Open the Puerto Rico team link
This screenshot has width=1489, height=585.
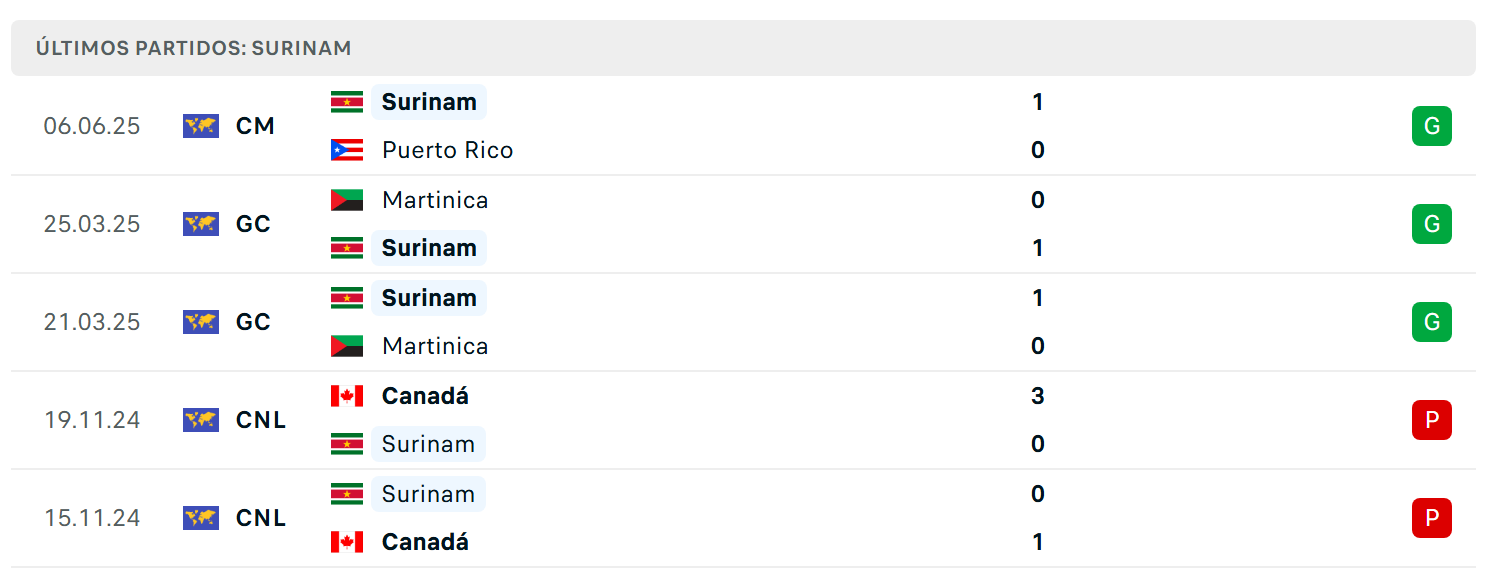[x=447, y=150]
